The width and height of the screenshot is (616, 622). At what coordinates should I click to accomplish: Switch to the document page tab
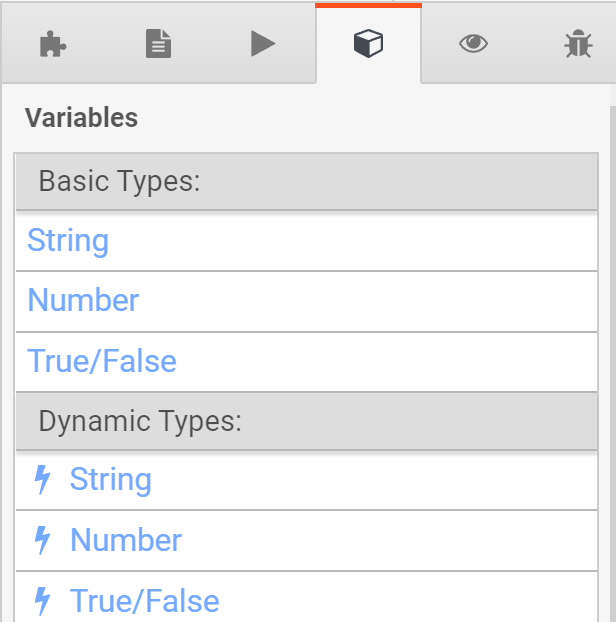158,44
